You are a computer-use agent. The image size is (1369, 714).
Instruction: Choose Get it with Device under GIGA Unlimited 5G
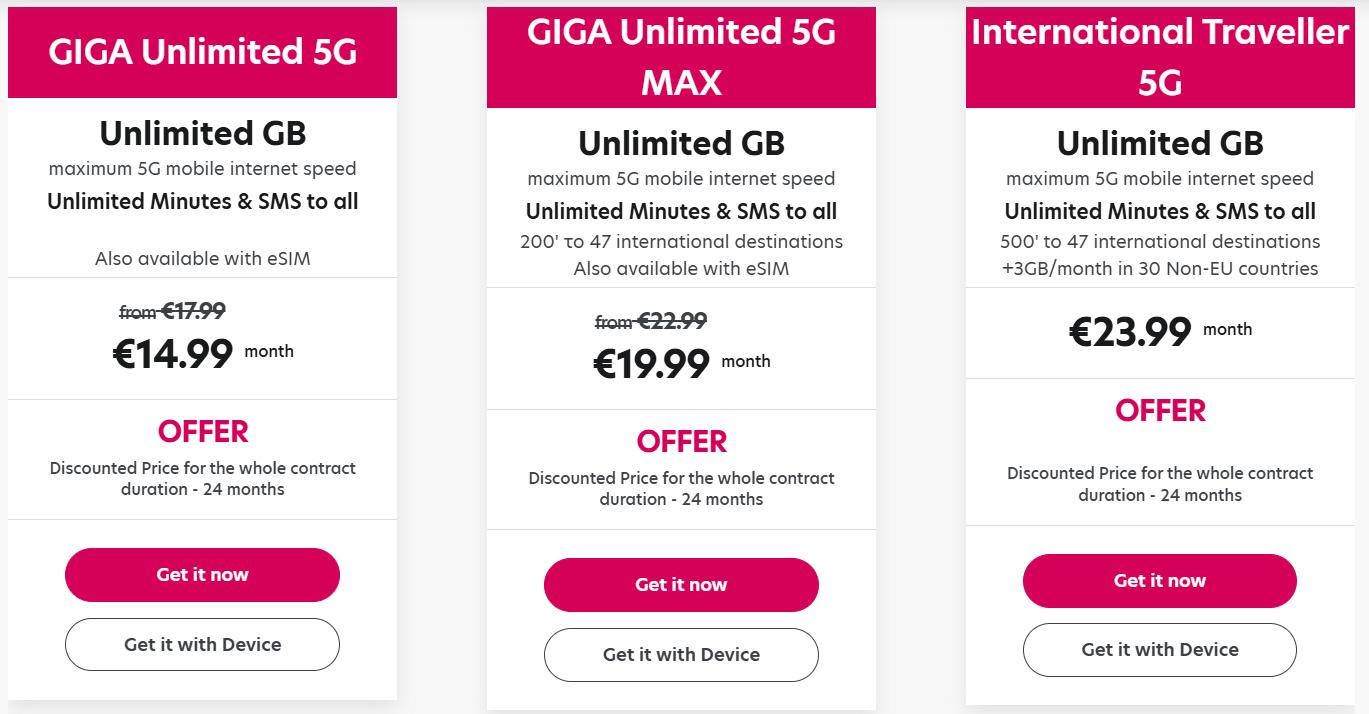point(202,645)
